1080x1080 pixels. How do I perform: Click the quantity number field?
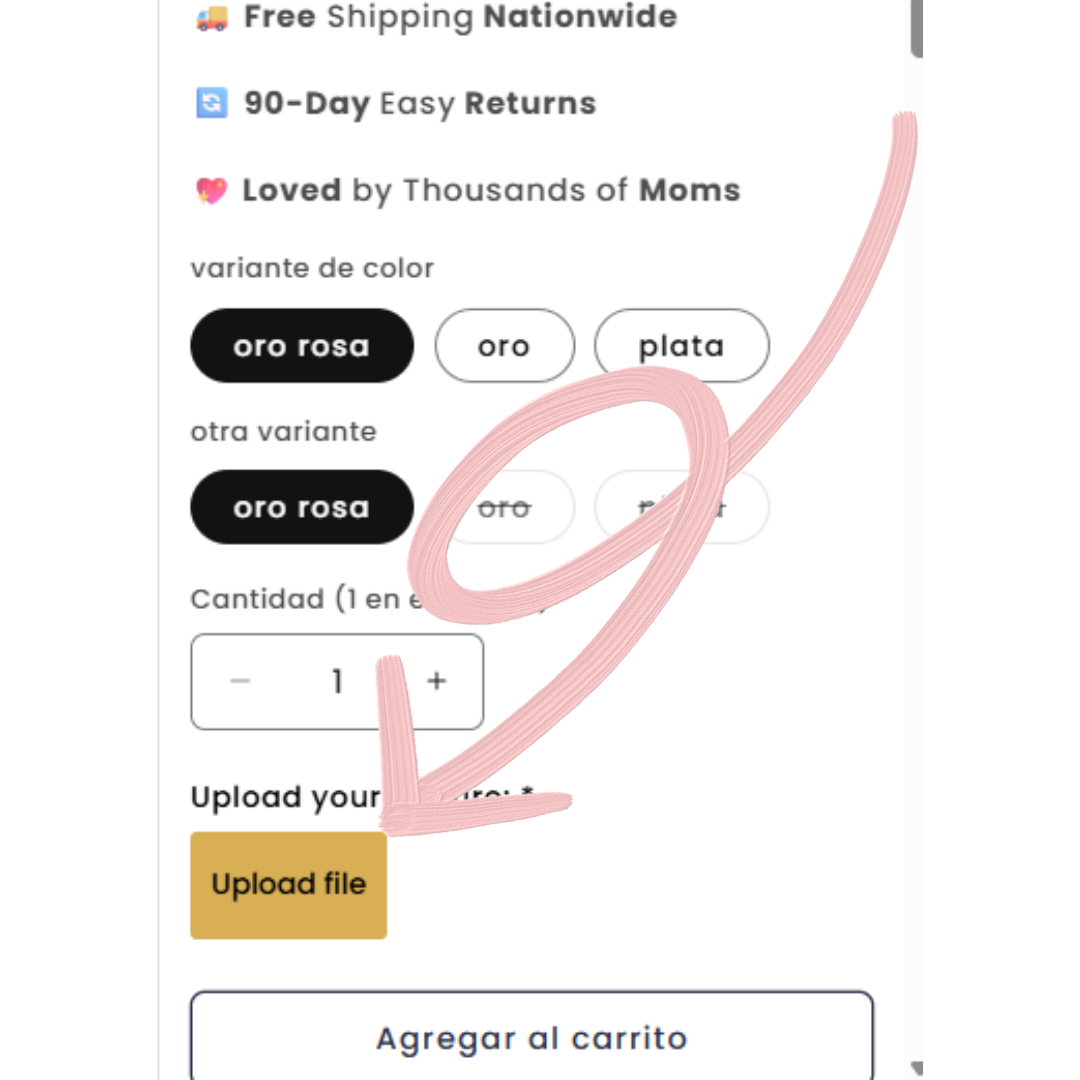coord(337,681)
